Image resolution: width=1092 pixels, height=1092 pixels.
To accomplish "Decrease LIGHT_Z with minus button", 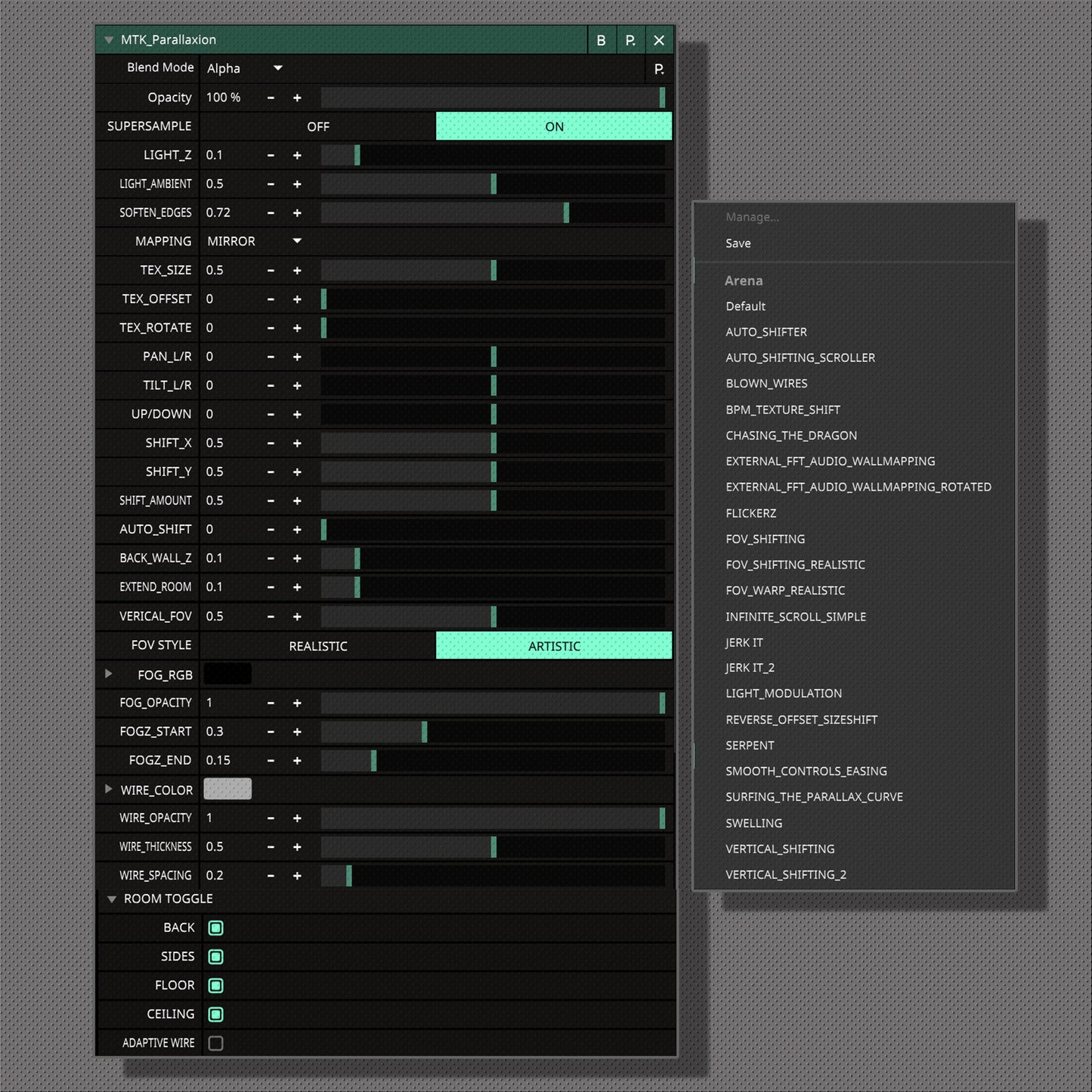I will tap(271, 155).
